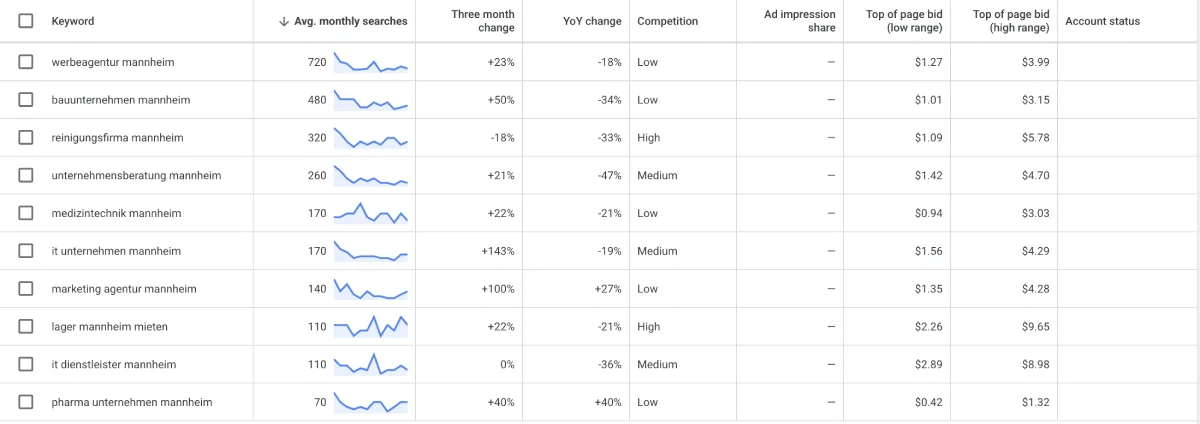1200x424 pixels.
Task: Sort by the Keyword column header
Action: click(73, 21)
